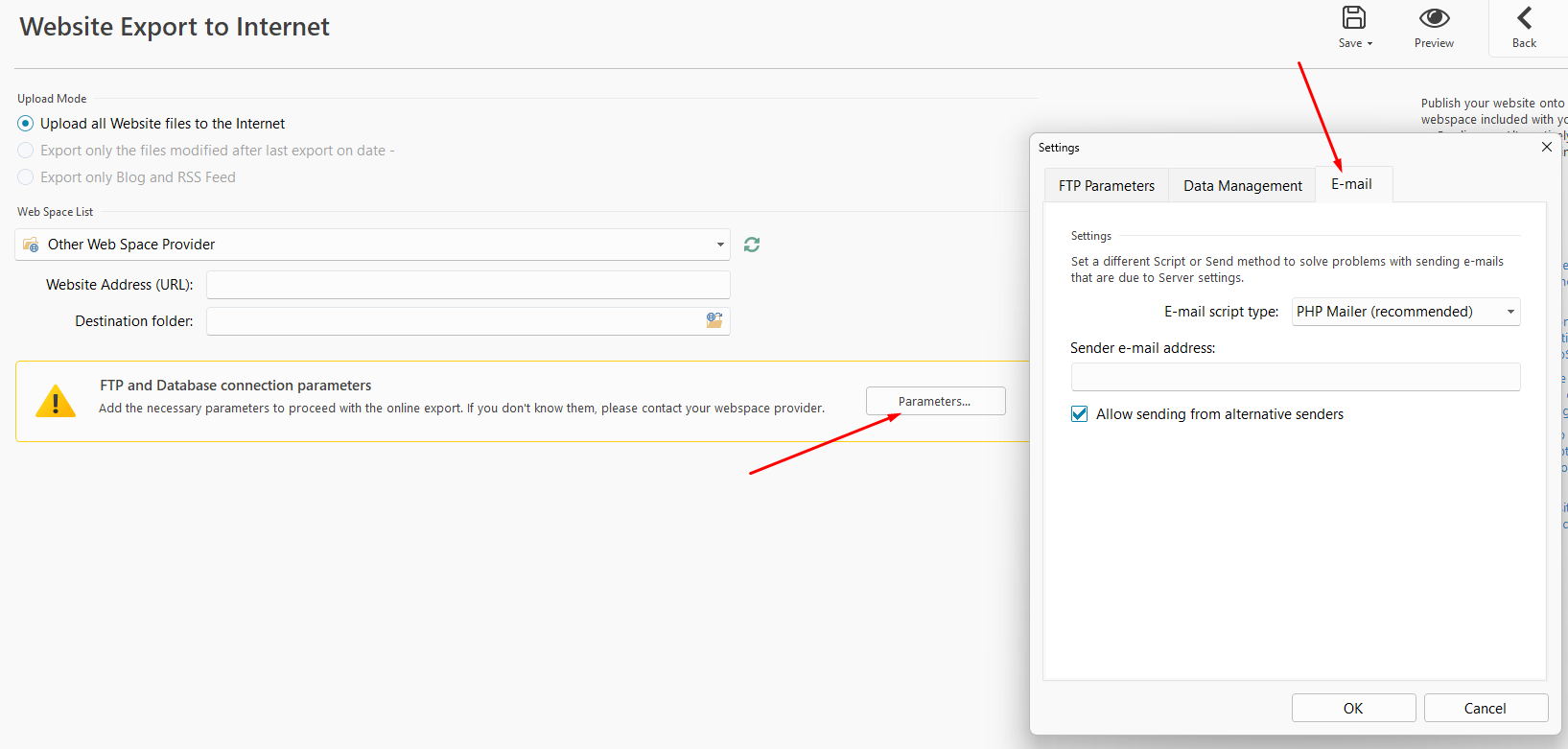Select the E-mail tab
Viewport: 1568px width, 749px height.
[1351, 184]
